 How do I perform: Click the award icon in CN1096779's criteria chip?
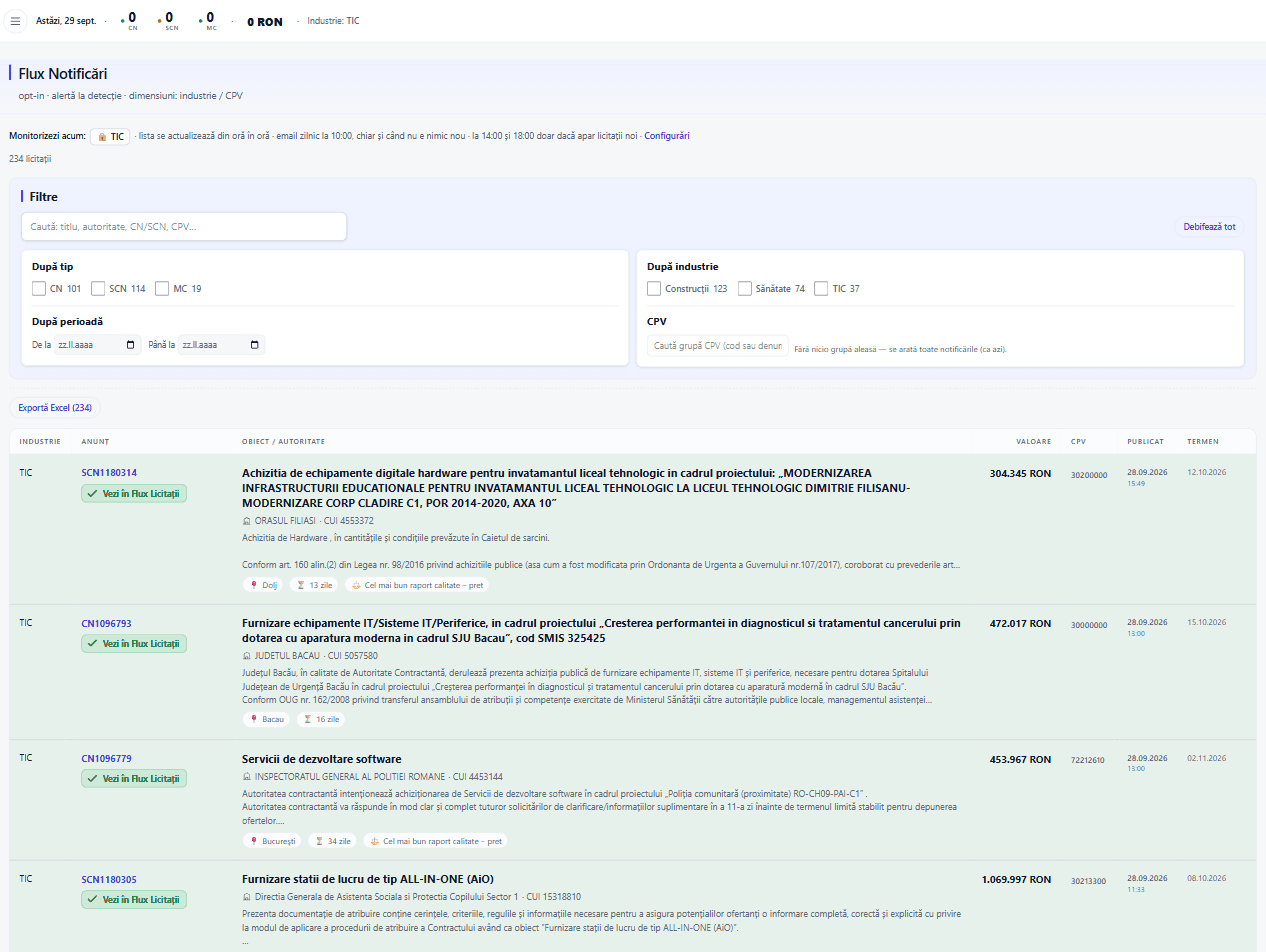tap(374, 841)
